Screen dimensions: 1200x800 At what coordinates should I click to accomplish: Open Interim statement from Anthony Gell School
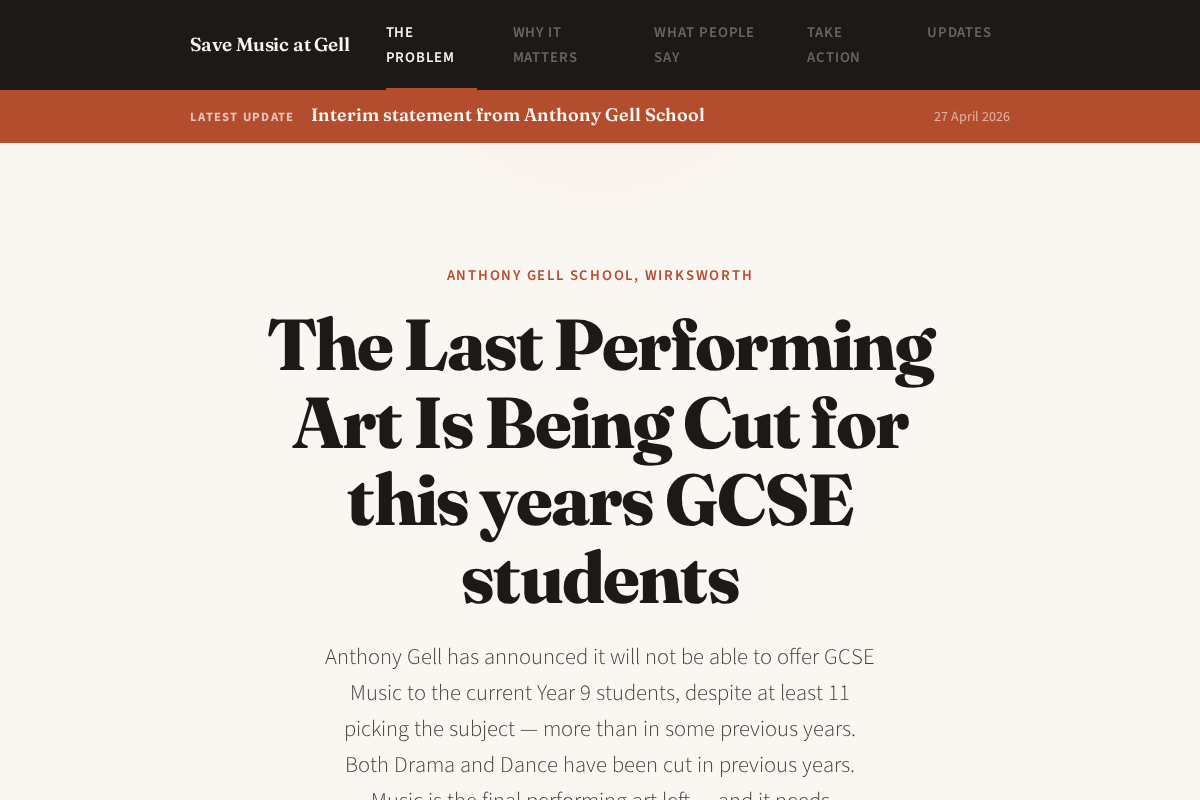pos(508,115)
